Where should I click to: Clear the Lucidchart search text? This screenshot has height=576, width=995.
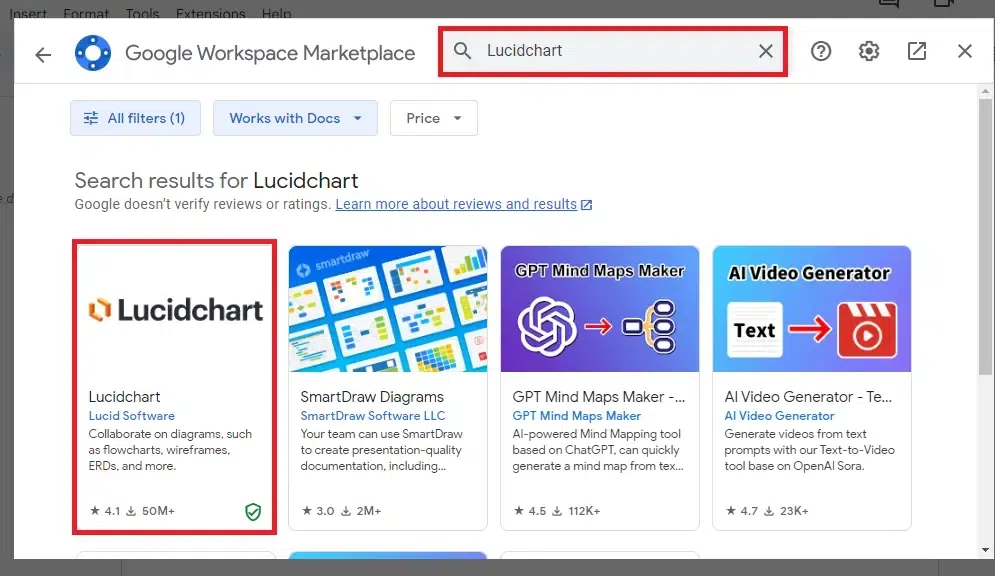tap(766, 51)
